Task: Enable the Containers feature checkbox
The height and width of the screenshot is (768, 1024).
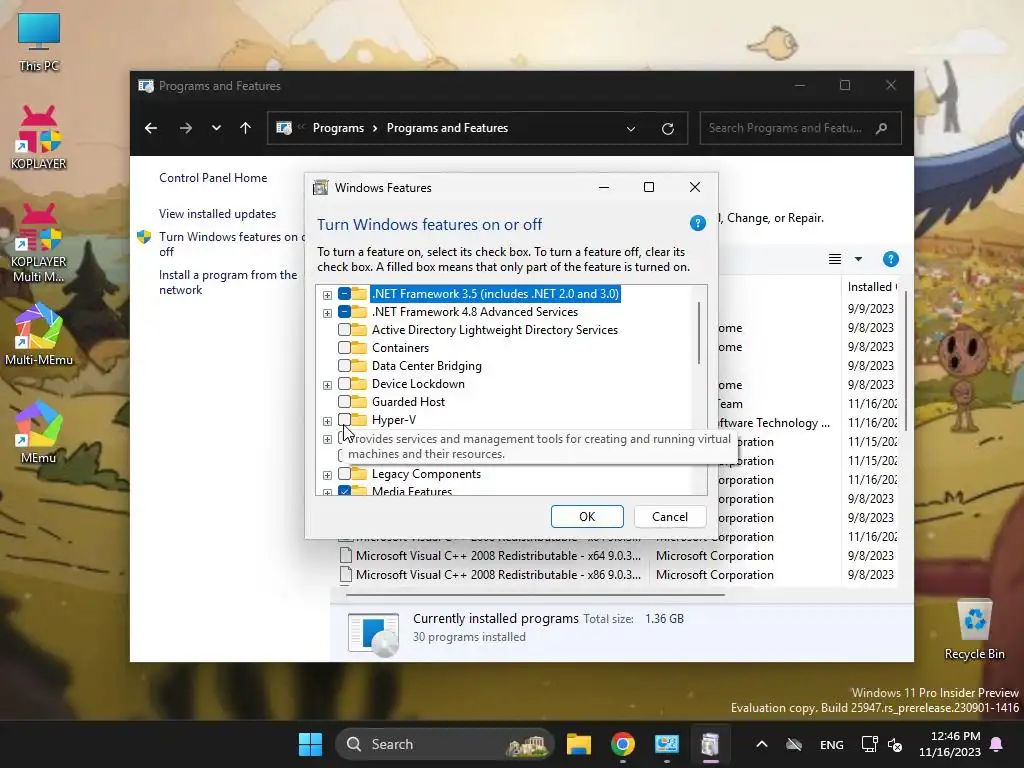Action: pyautogui.click(x=344, y=348)
